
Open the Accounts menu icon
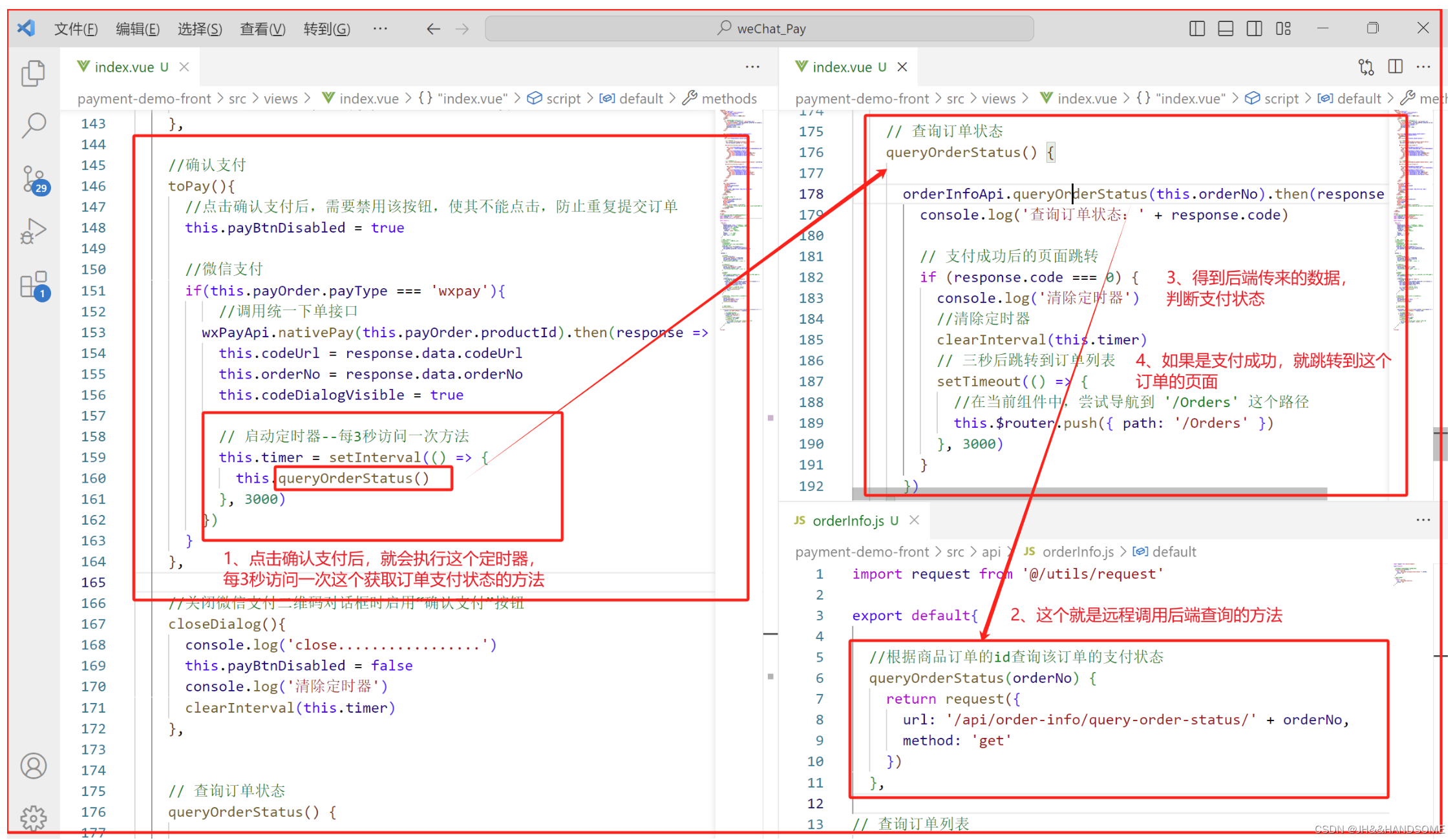(x=34, y=766)
